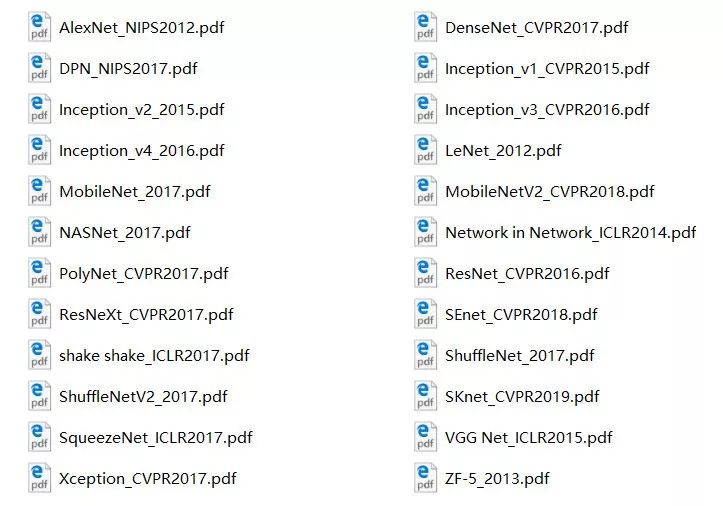723x506 pixels.
Task: Select the NASNet_2017.pdf icon
Action: point(39,233)
